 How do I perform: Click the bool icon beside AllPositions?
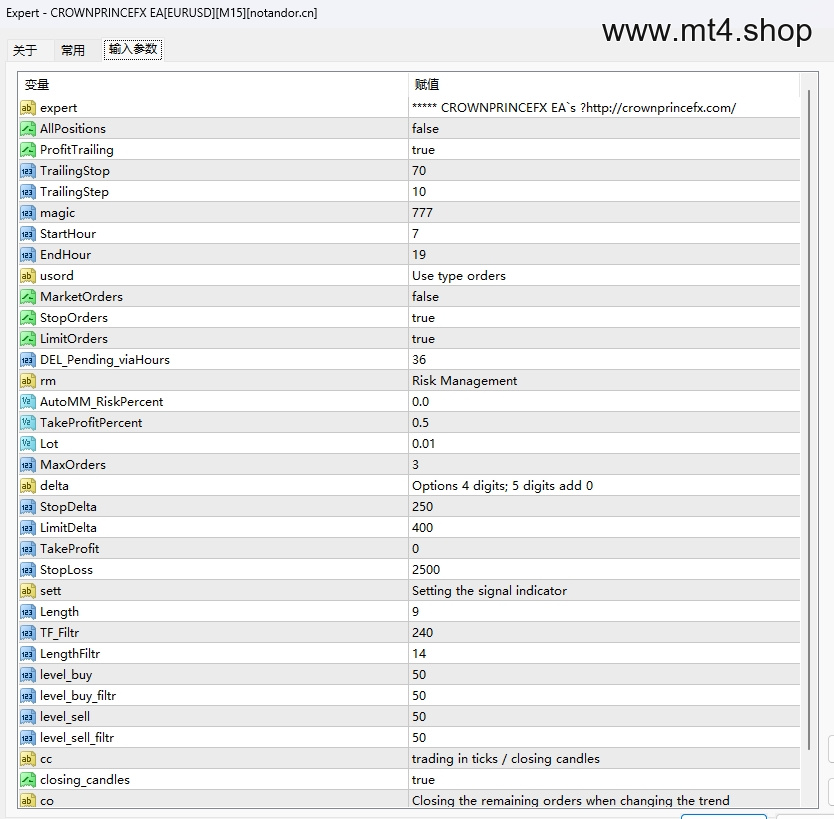28,129
